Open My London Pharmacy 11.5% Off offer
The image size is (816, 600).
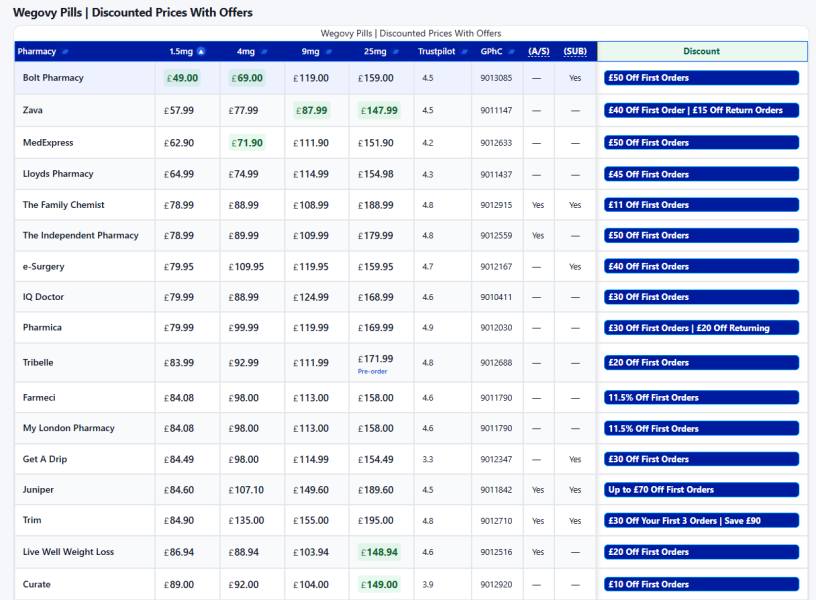(702, 428)
